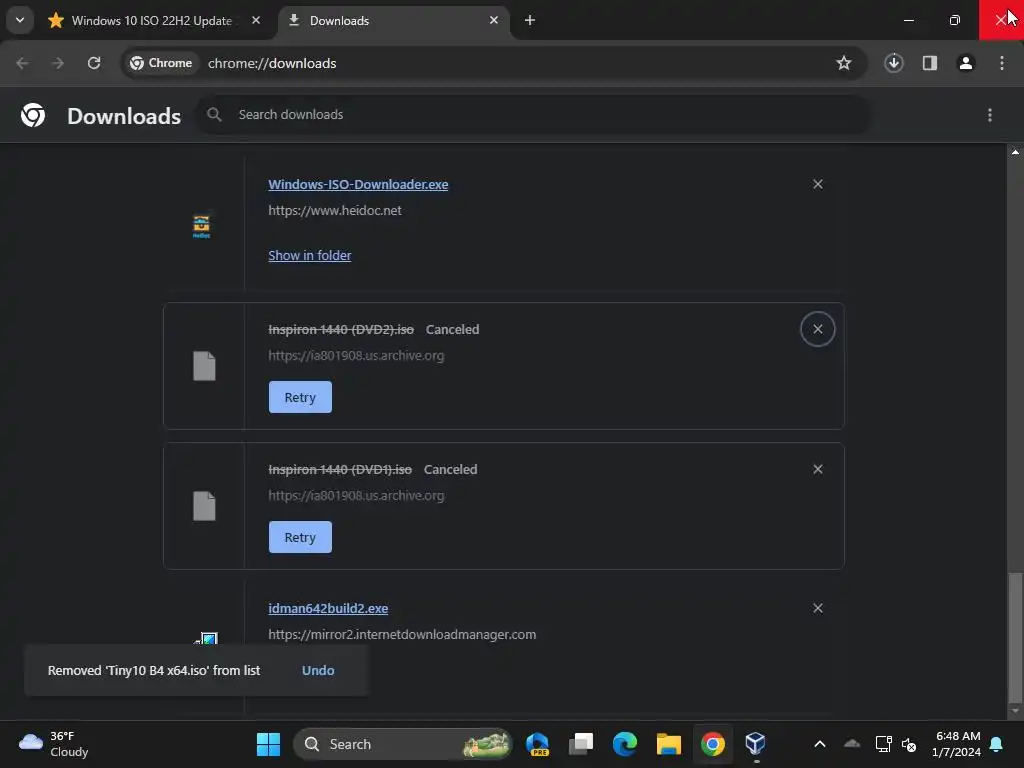Screen dimensions: 1024x768
Task: Open the network status tray icon
Action: 884,744
